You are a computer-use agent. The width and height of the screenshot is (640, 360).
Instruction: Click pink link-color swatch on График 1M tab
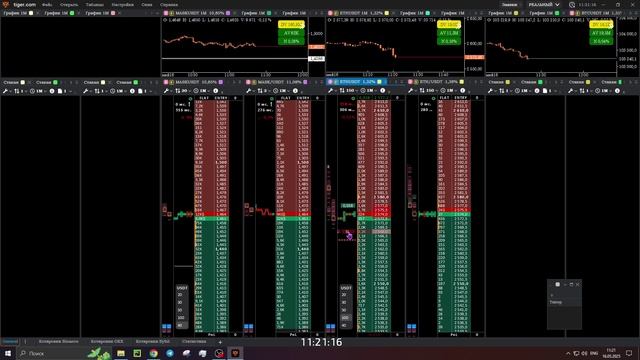click(x=113, y=13)
